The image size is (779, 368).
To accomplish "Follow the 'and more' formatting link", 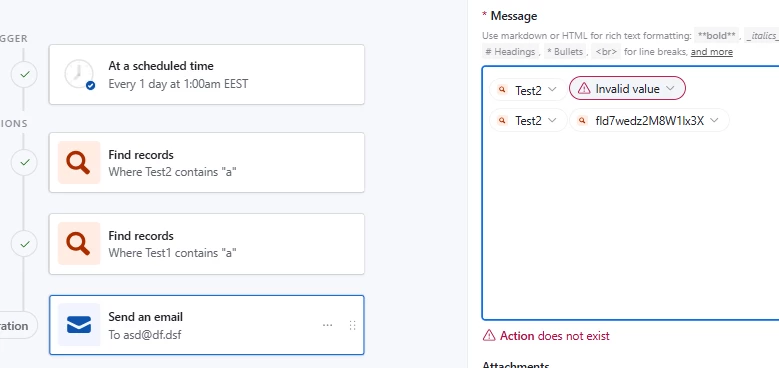I will pos(711,52).
